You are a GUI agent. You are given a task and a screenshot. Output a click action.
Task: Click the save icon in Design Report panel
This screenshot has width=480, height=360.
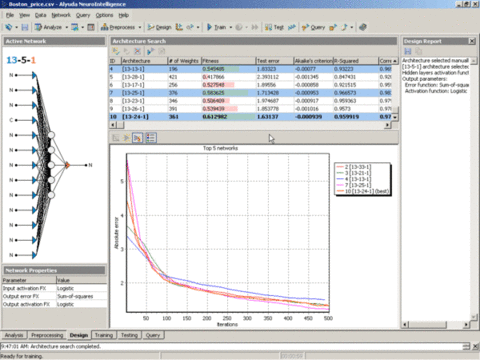pyautogui.click(x=407, y=51)
